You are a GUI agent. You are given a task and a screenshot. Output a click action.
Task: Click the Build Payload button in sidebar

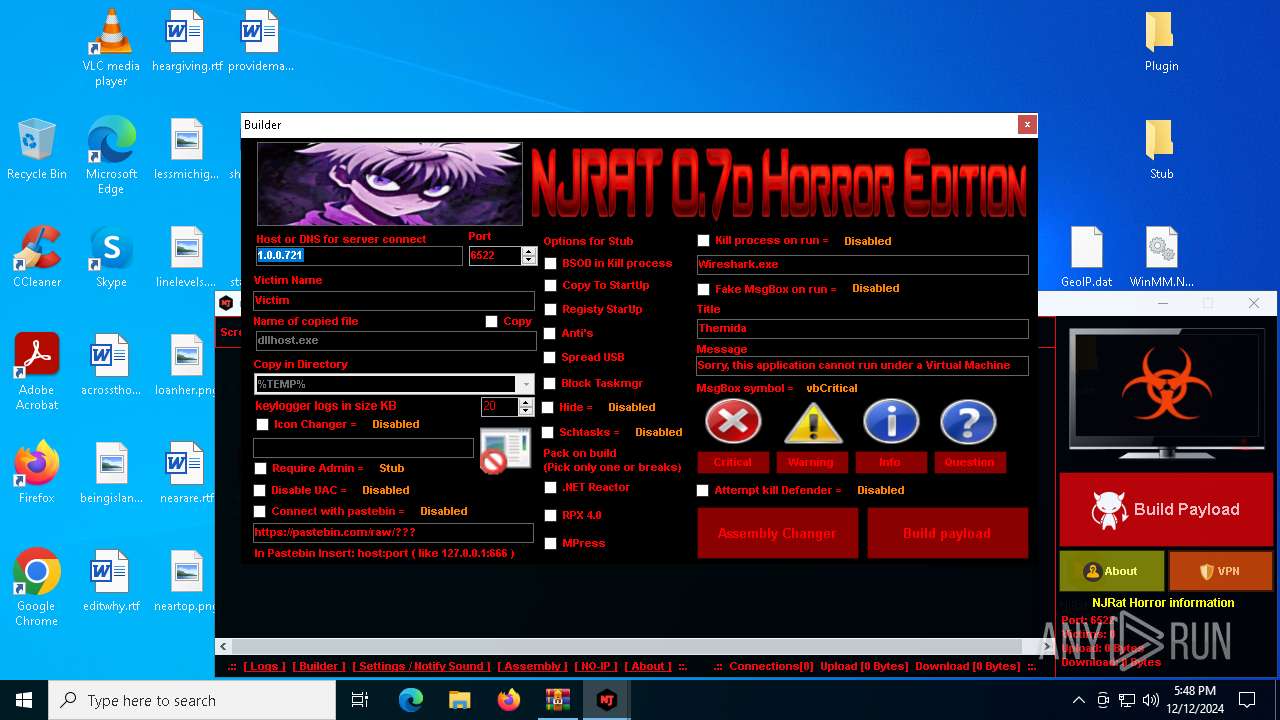1164,510
